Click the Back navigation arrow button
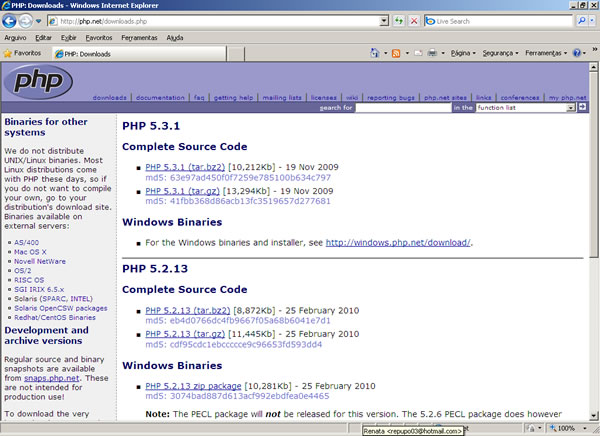 coord(9,21)
